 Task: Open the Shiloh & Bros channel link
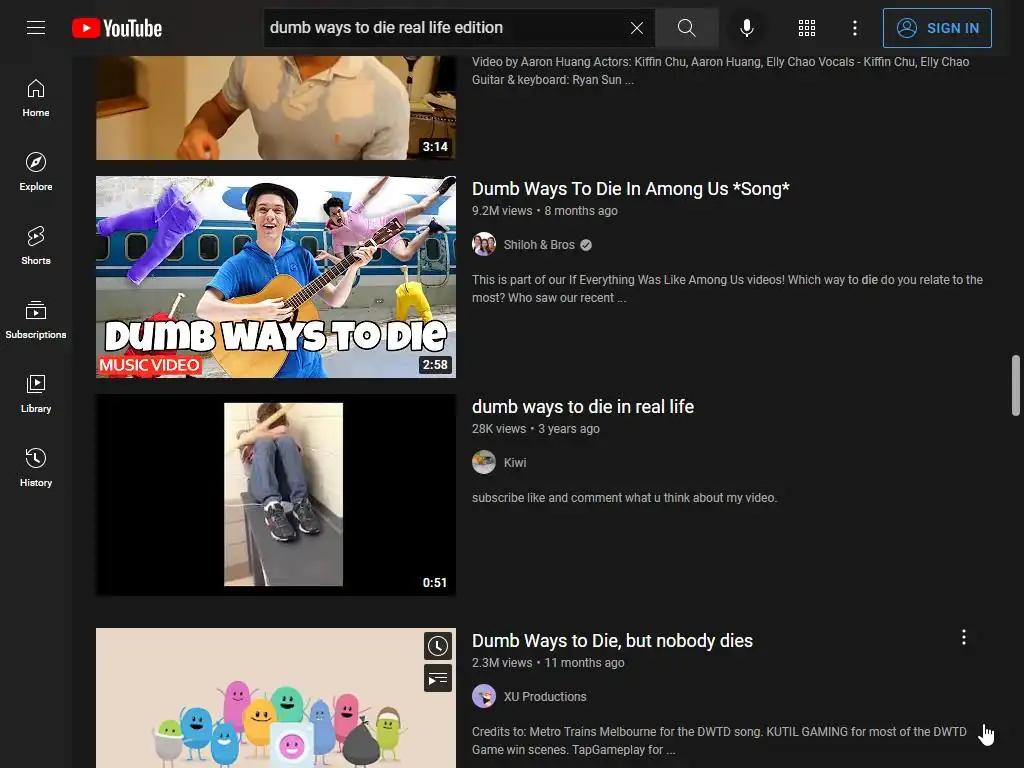[x=539, y=245]
